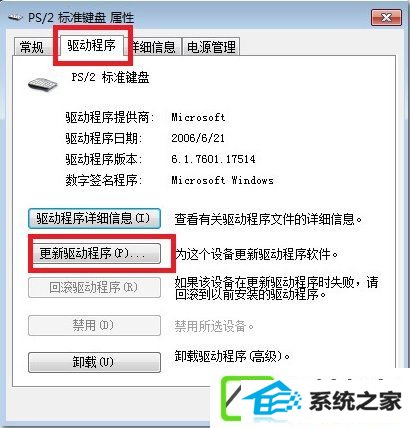The width and height of the screenshot is (410, 428).
Task: Click the 禁用(D) button
Action: (x=94, y=325)
